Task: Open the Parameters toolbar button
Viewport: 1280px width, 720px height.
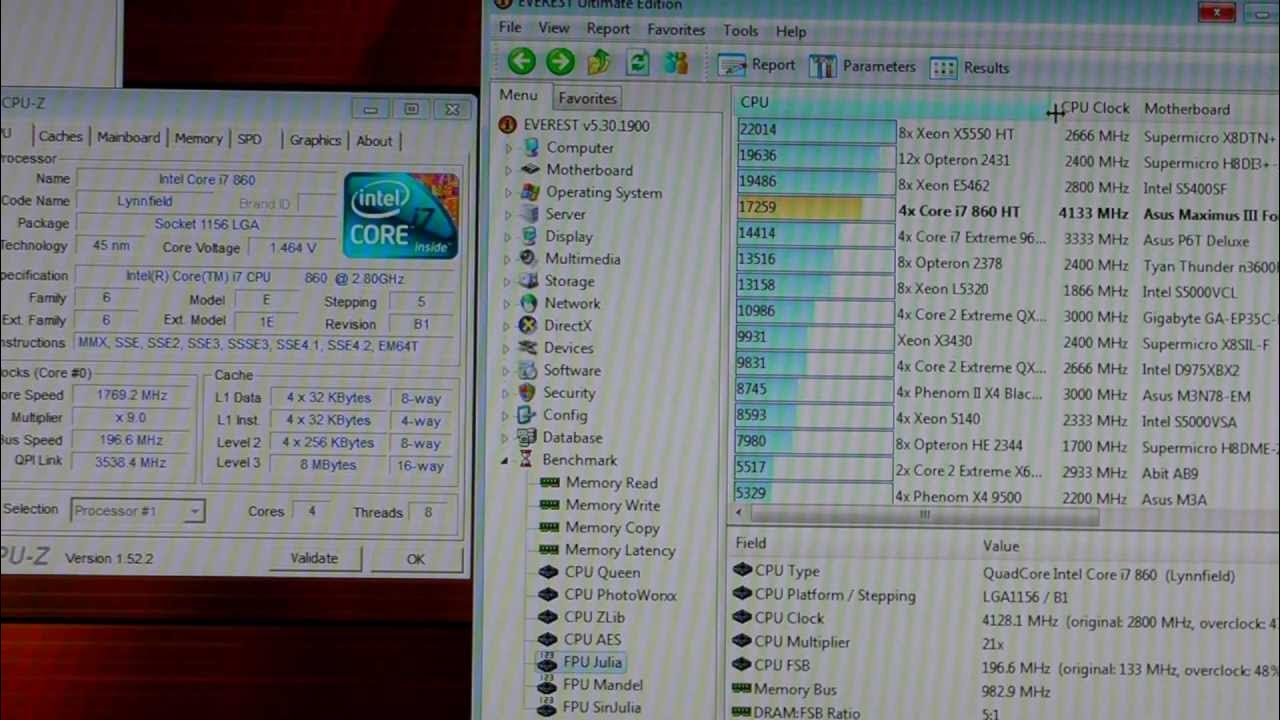Action: point(862,66)
